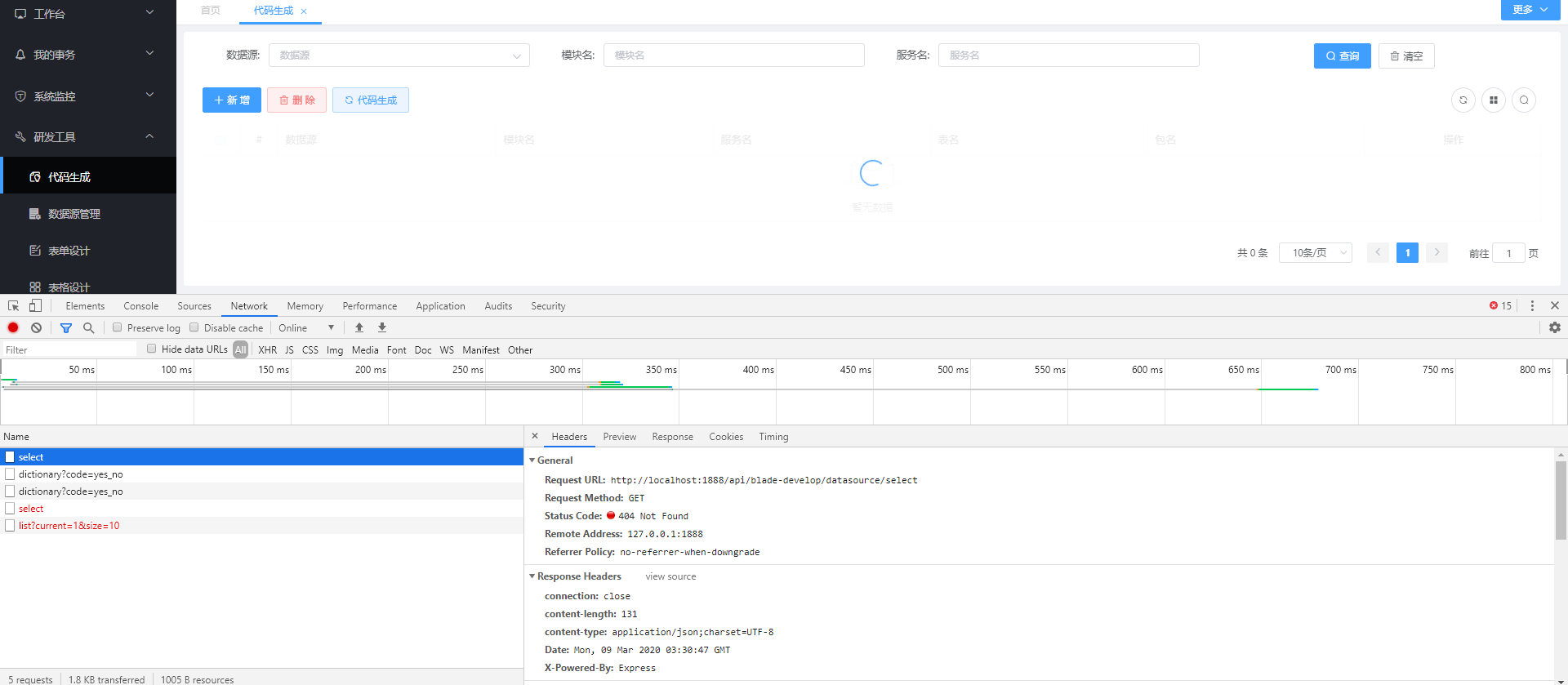
Task: Collapse the General section triangle
Action: (x=532, y=460)
